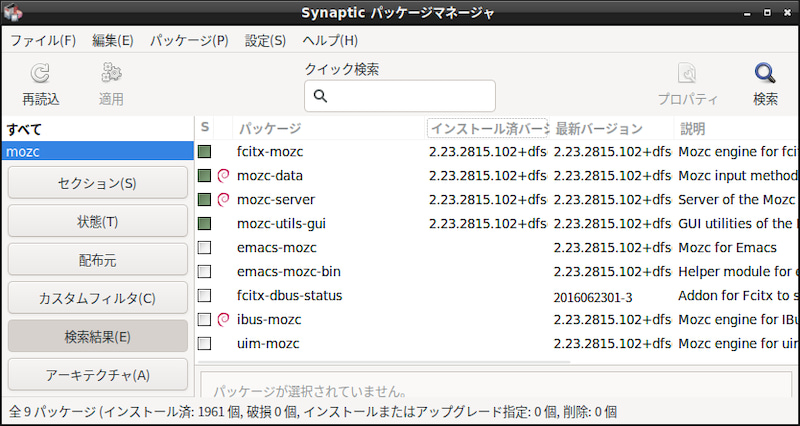Click the magnifier icon inside quick search box
The height and width of the screenshot is (426, 800).
[x=320, y=95]
